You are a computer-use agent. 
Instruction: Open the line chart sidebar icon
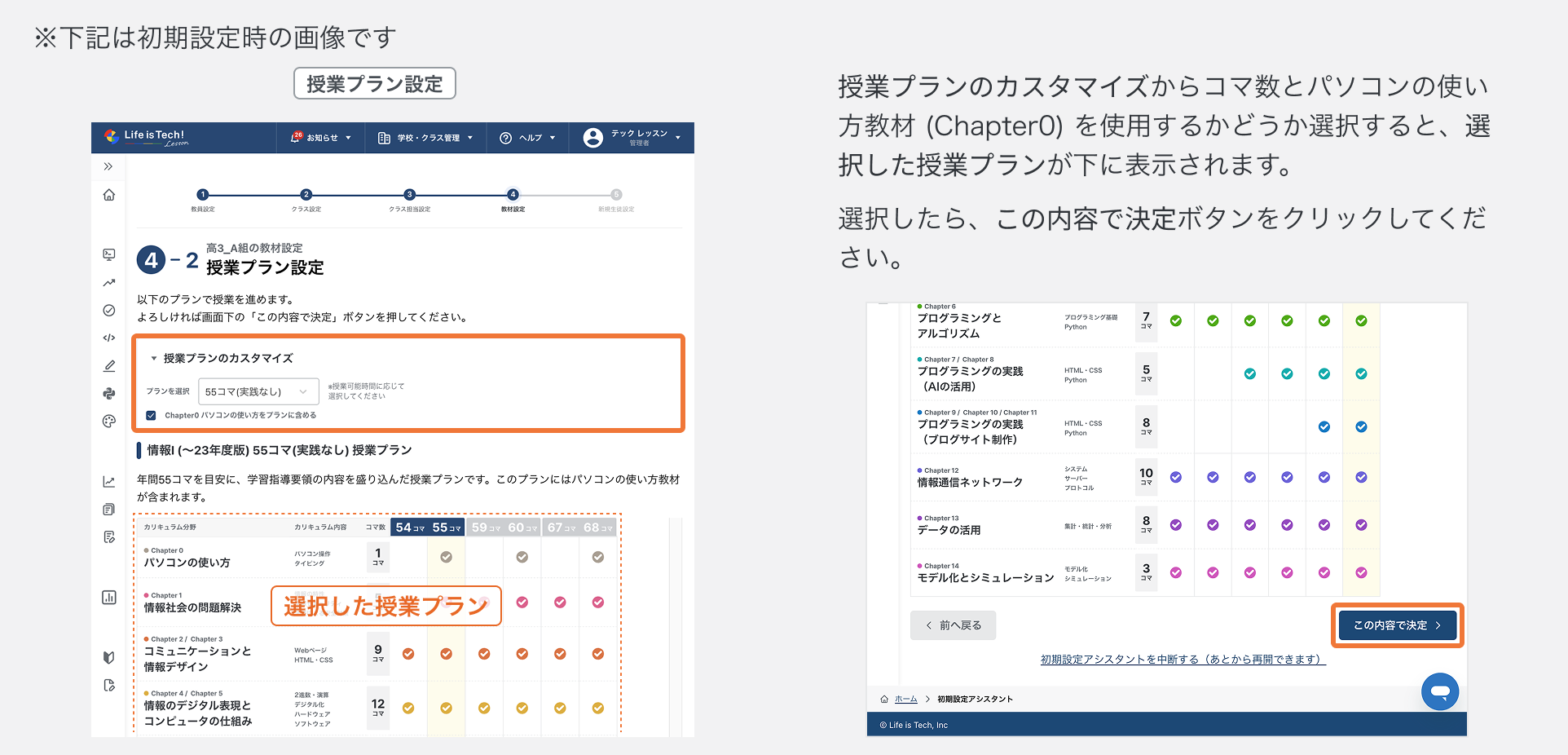point(108,482)
